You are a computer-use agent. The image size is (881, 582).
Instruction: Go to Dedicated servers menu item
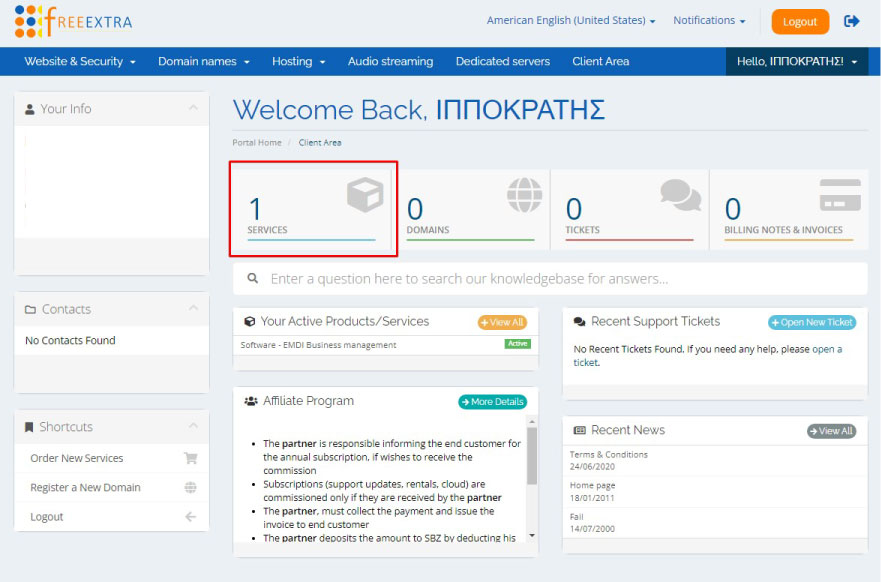click(502, 61)
